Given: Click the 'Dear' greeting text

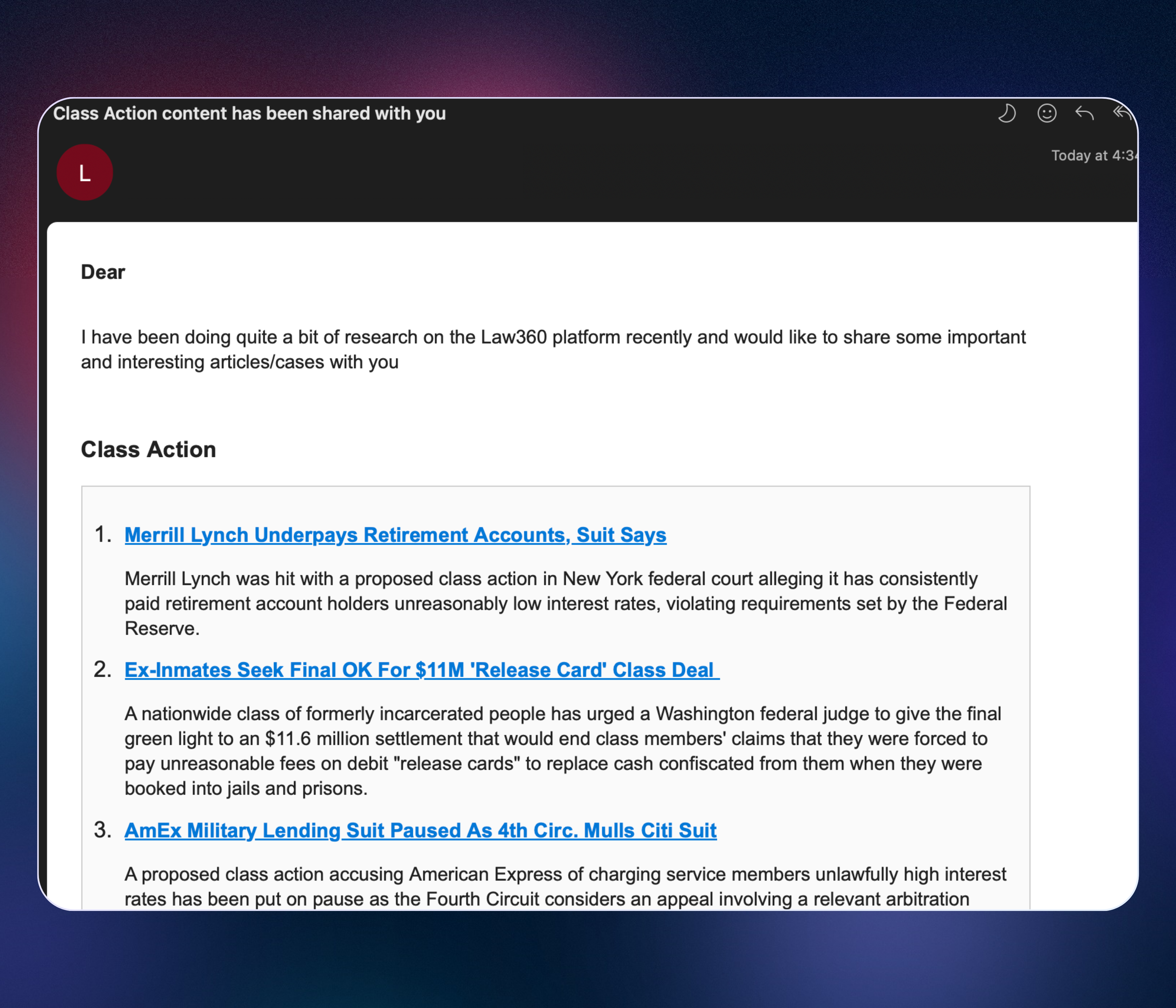Looking at the screenshot, I should click(103, 272).
